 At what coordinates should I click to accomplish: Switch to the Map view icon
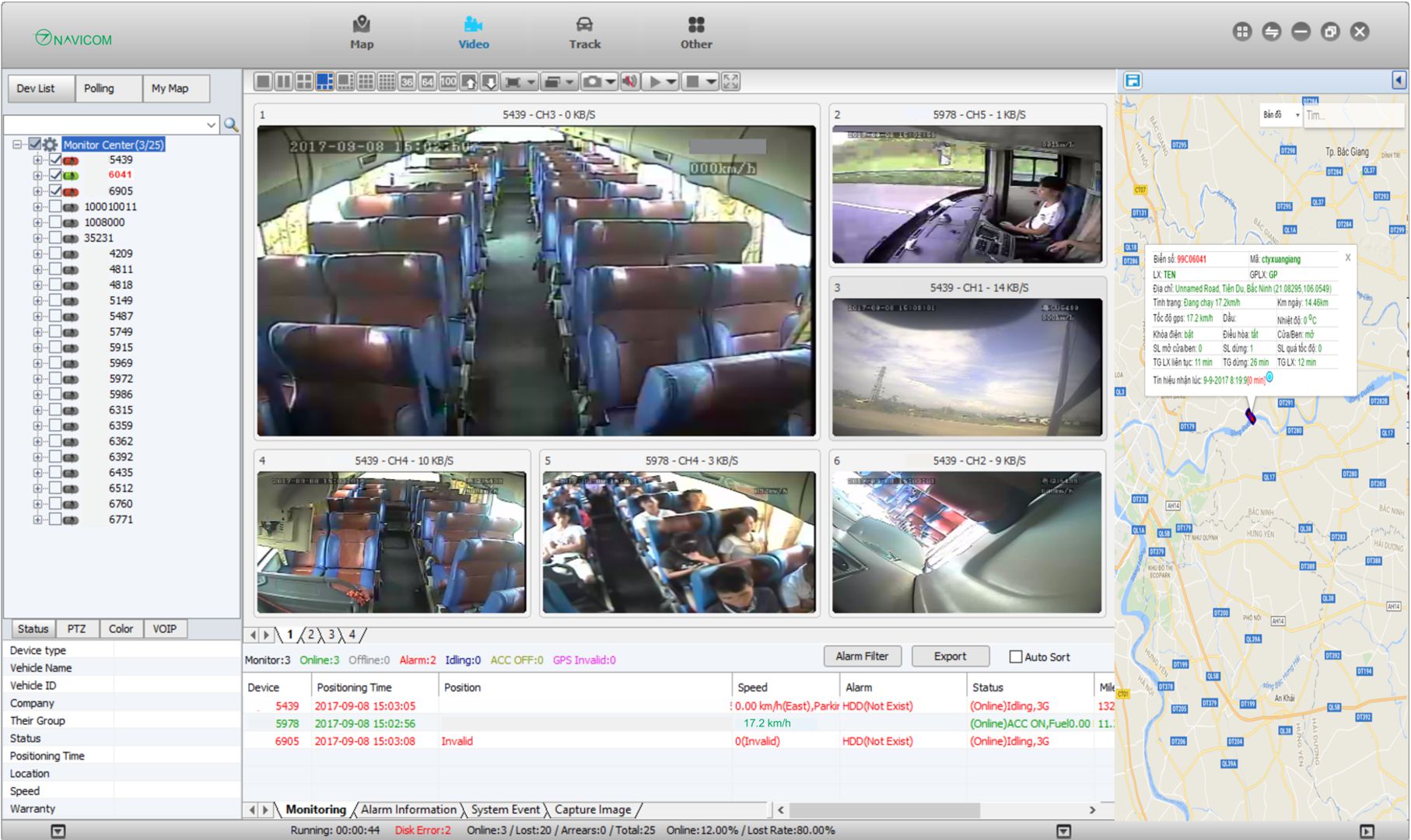pyautogui.click(x=360, y=31)
